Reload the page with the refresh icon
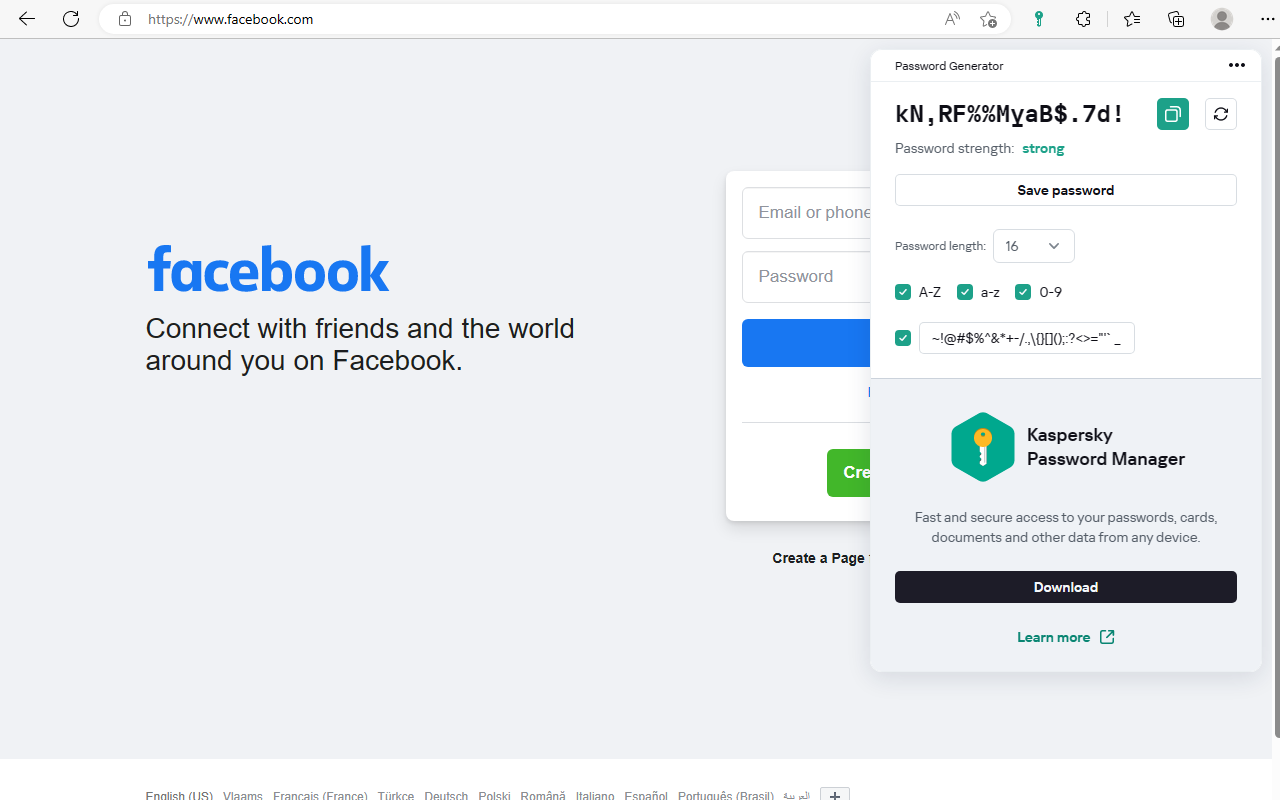Viewport: 1280px width, 800px height. click(x=71, y=19)
